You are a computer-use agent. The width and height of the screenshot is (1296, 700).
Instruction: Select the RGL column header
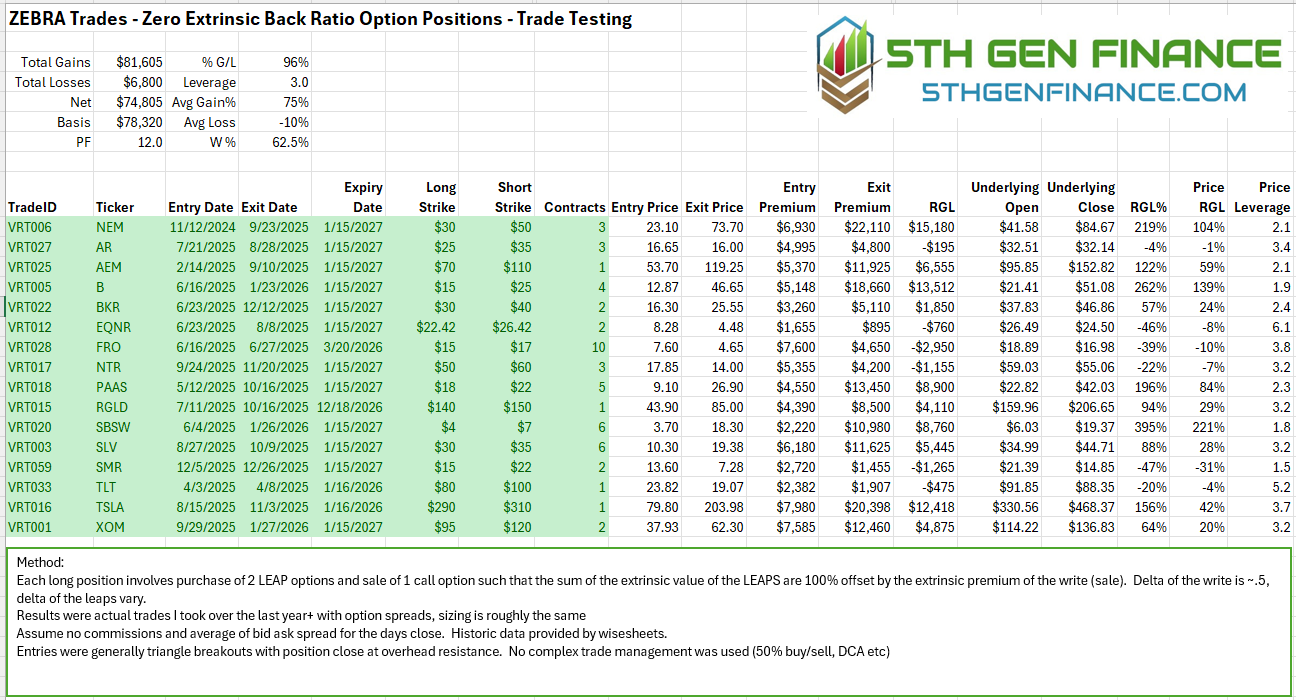[940, 207]
